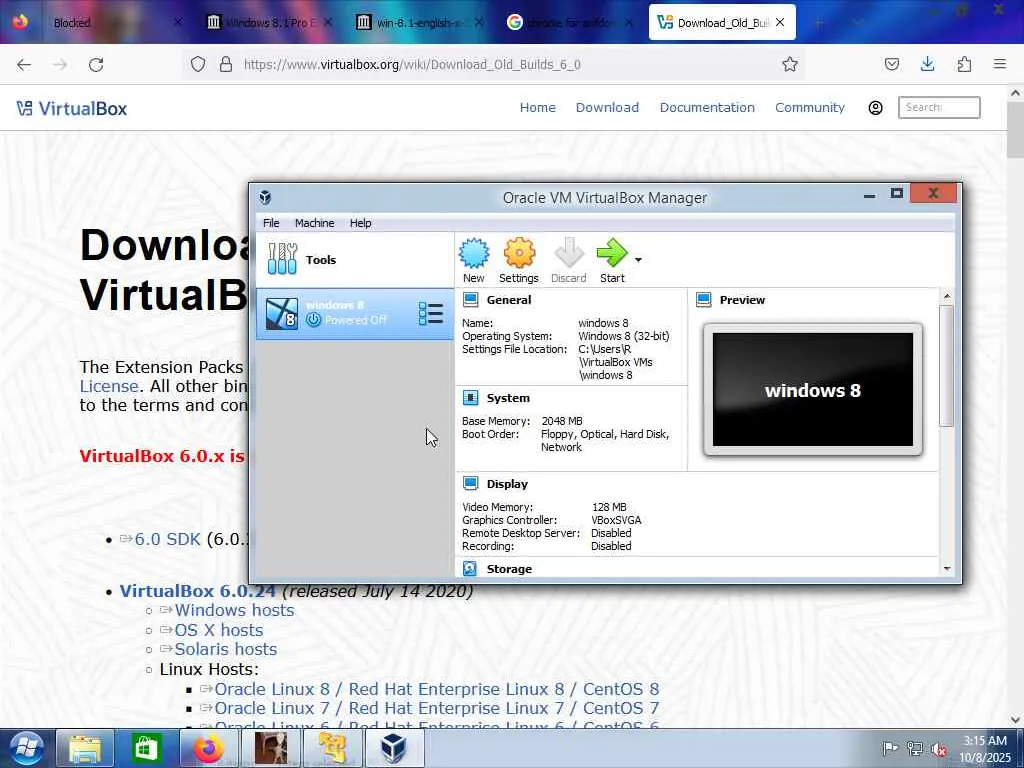Open the Oracle Linux 8 download link
The image size is (1024, 768).
(x=436, y=689)
